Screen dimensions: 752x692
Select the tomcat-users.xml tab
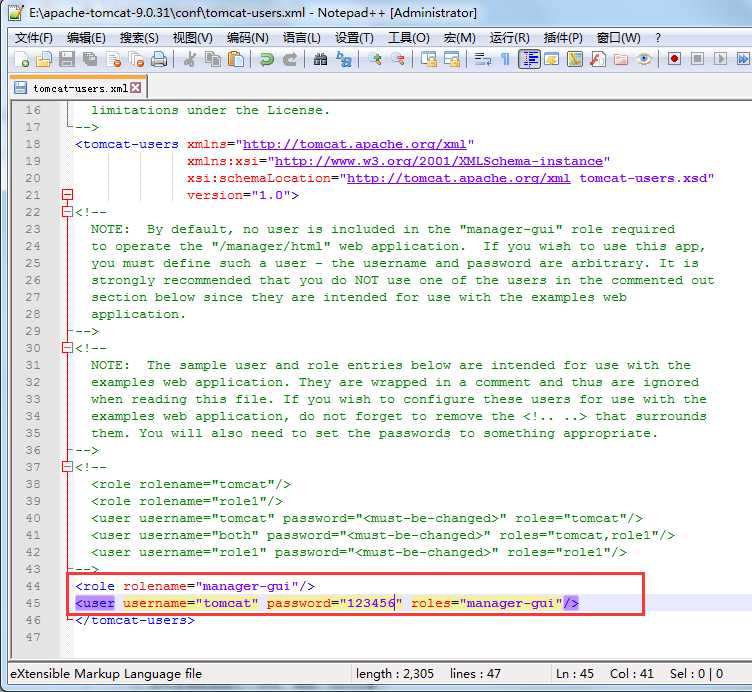(x=80, y=88)
